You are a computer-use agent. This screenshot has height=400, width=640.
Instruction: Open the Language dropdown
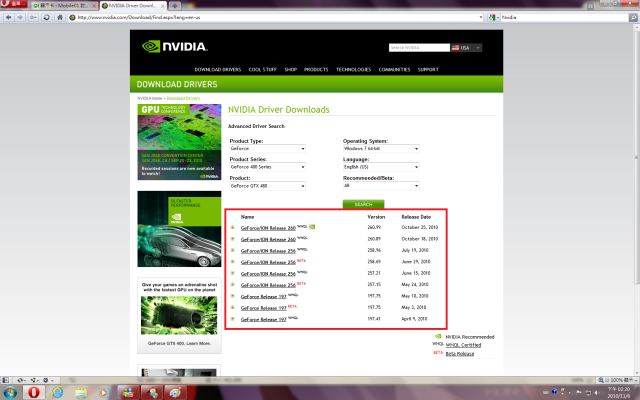[x=381, y=167]
